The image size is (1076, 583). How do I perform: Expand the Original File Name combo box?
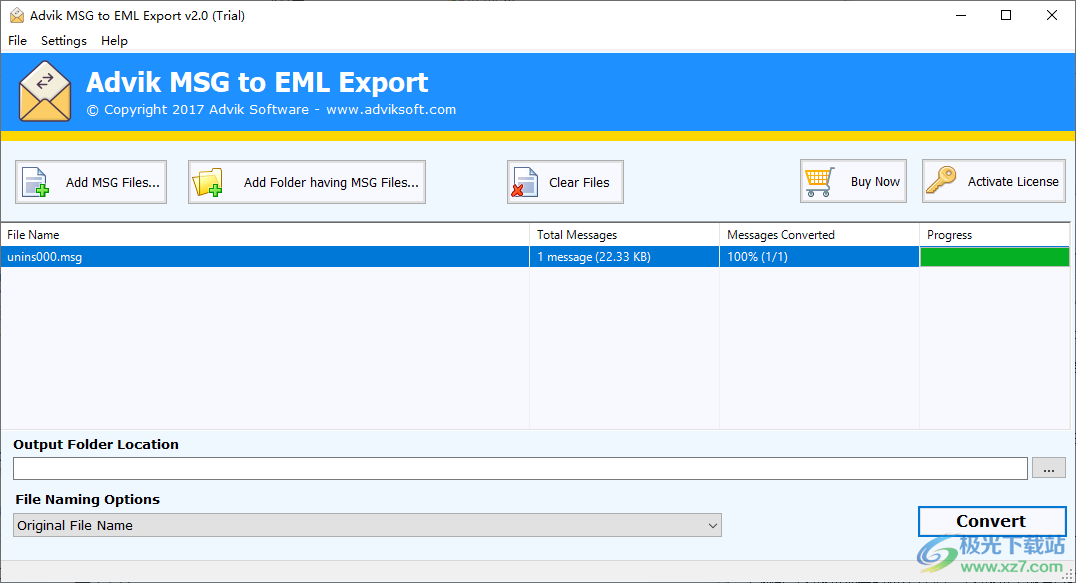[x=712, y=525]
